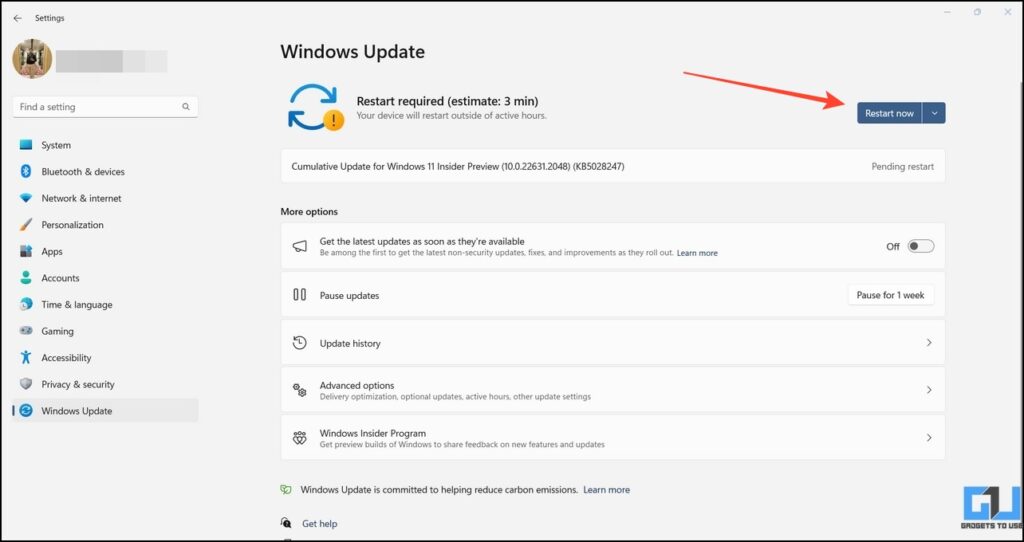Click the Gaming controller icon
Viewport: 1024px width, 542px height.
click(26, 331)
